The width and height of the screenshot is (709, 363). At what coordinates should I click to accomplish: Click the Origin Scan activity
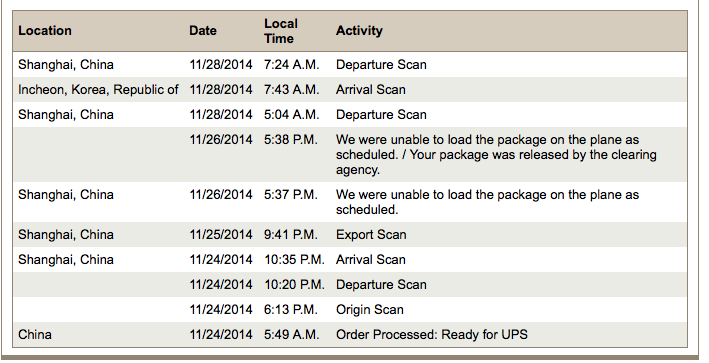tap(369, 310)
